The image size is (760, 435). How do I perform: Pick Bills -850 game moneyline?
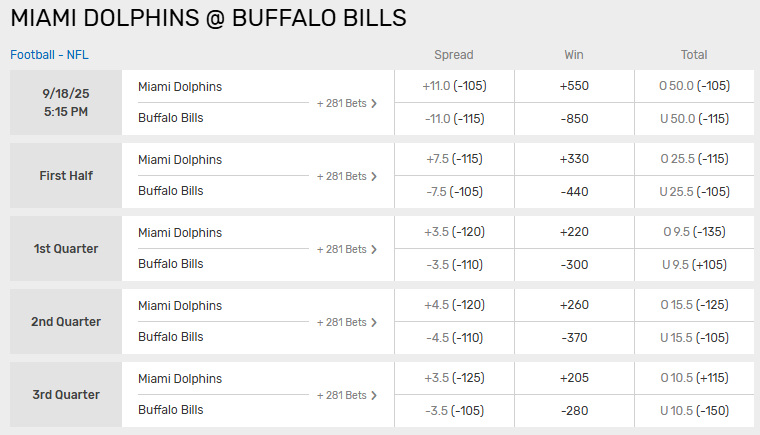click(x=574, y=118)
